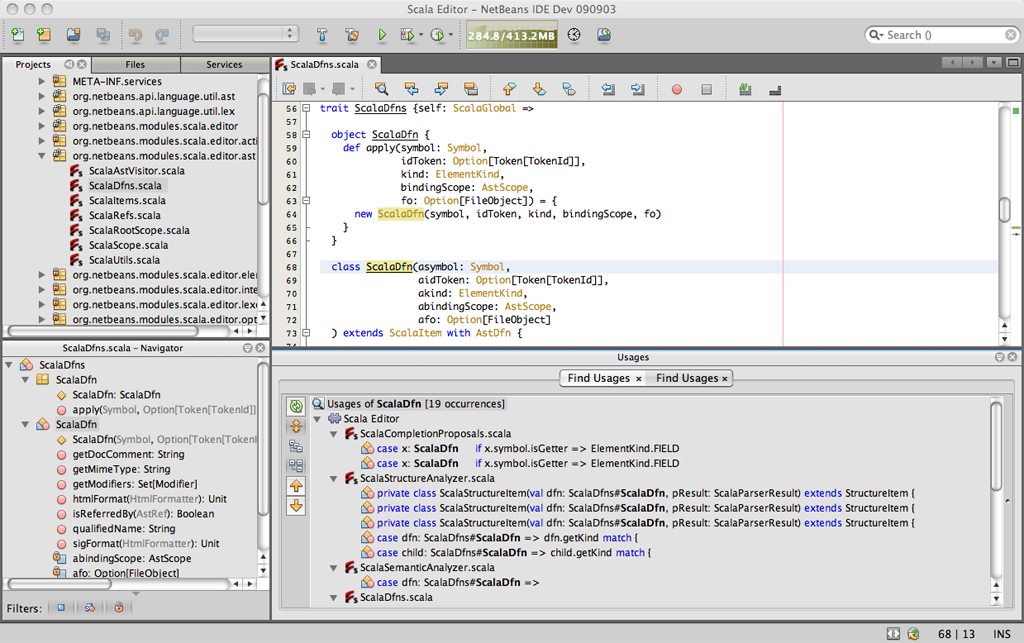Toggle the logical view button in Usages
Image resolution: width=1024 pixels, height=643 pixels.
296,446
